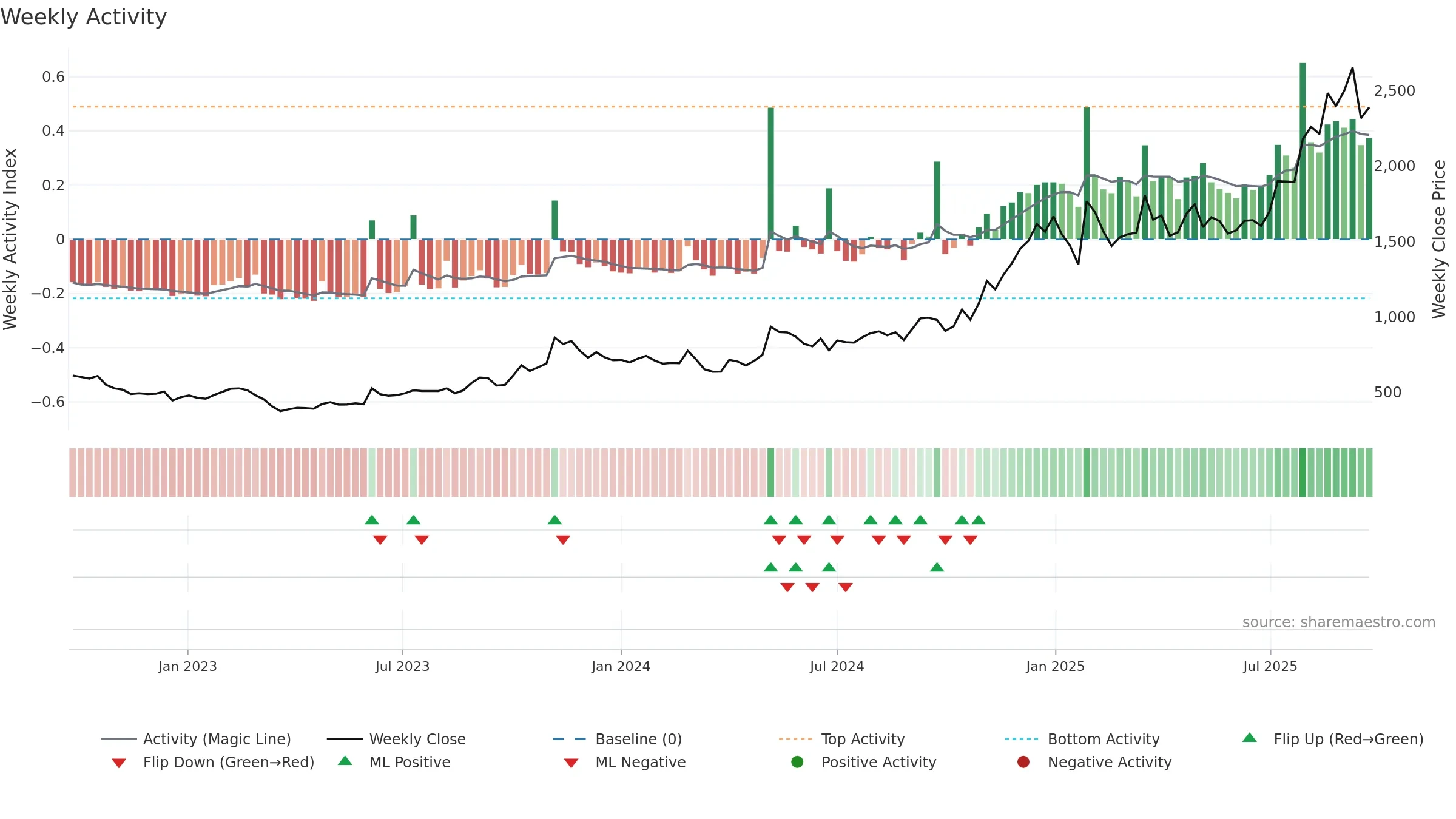Click the Jul 2023 axis label

coord(402,666)
